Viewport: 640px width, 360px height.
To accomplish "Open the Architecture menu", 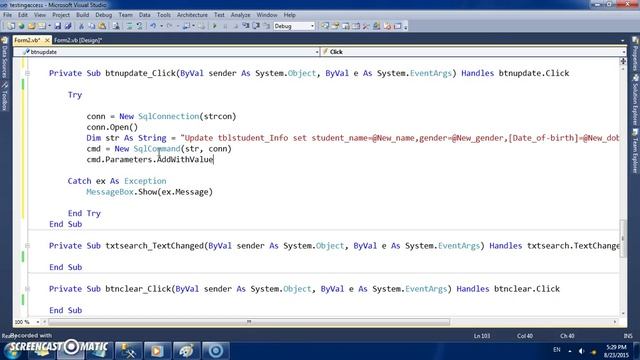I will (192, 15).
